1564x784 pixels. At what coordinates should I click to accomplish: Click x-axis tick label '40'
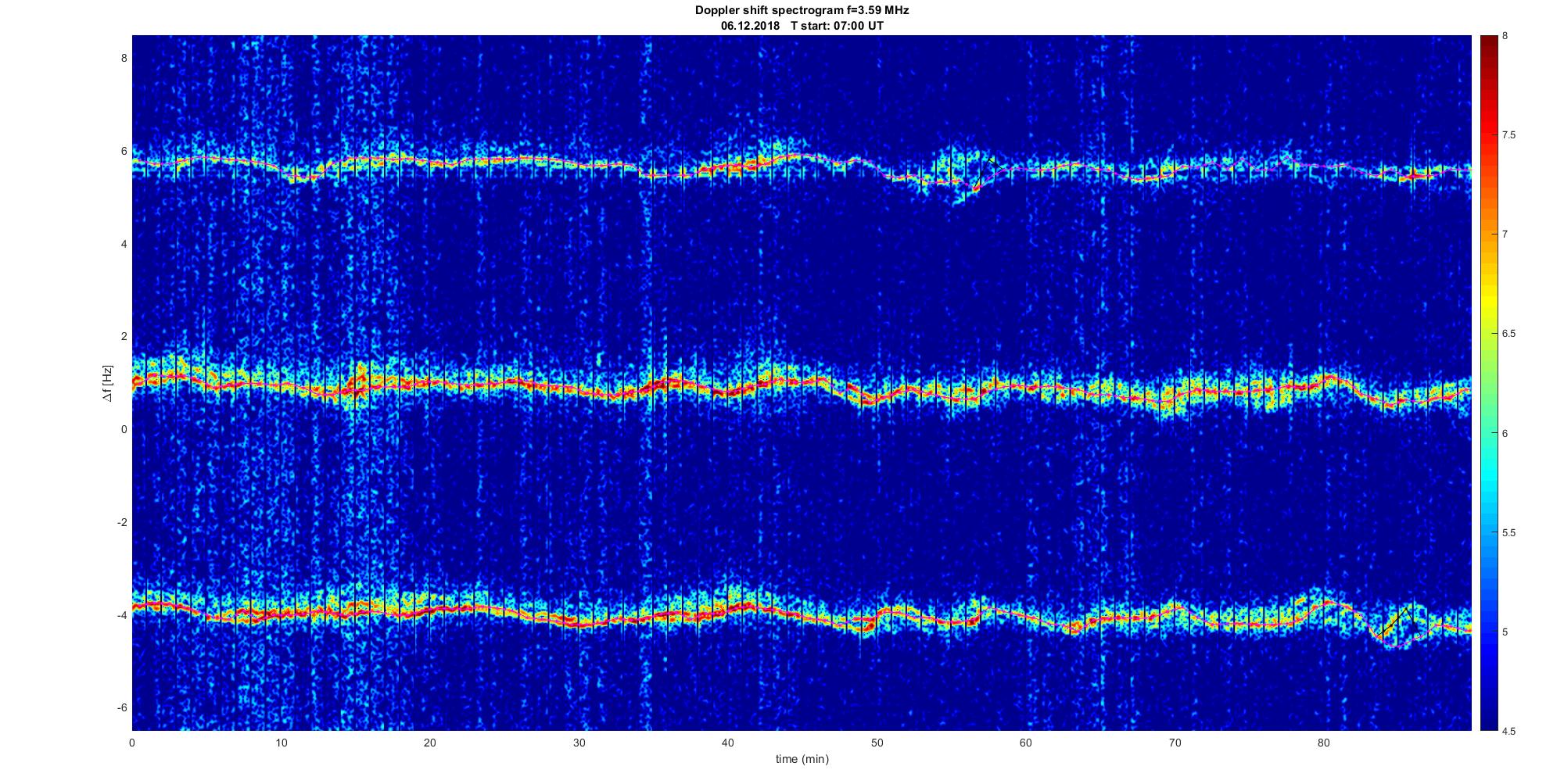pos(727,743)
